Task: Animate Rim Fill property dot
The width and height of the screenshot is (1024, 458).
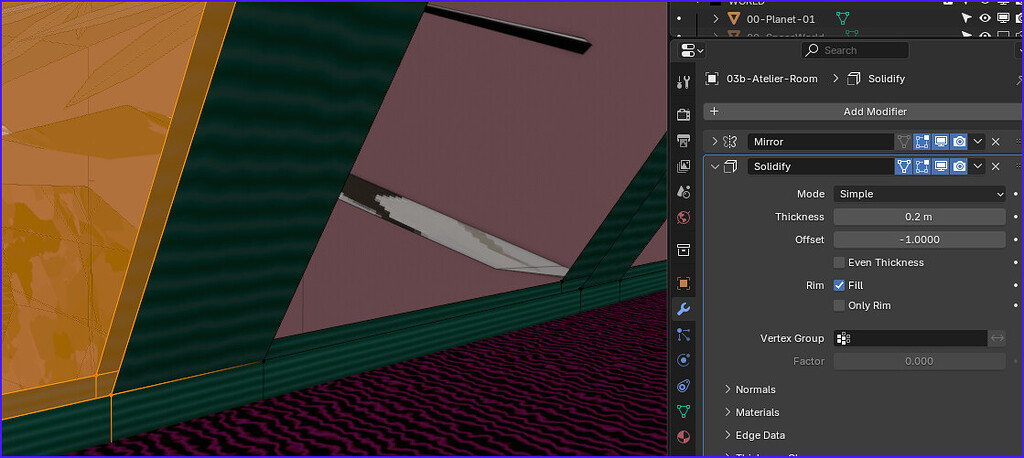Action: (1016, 286)
